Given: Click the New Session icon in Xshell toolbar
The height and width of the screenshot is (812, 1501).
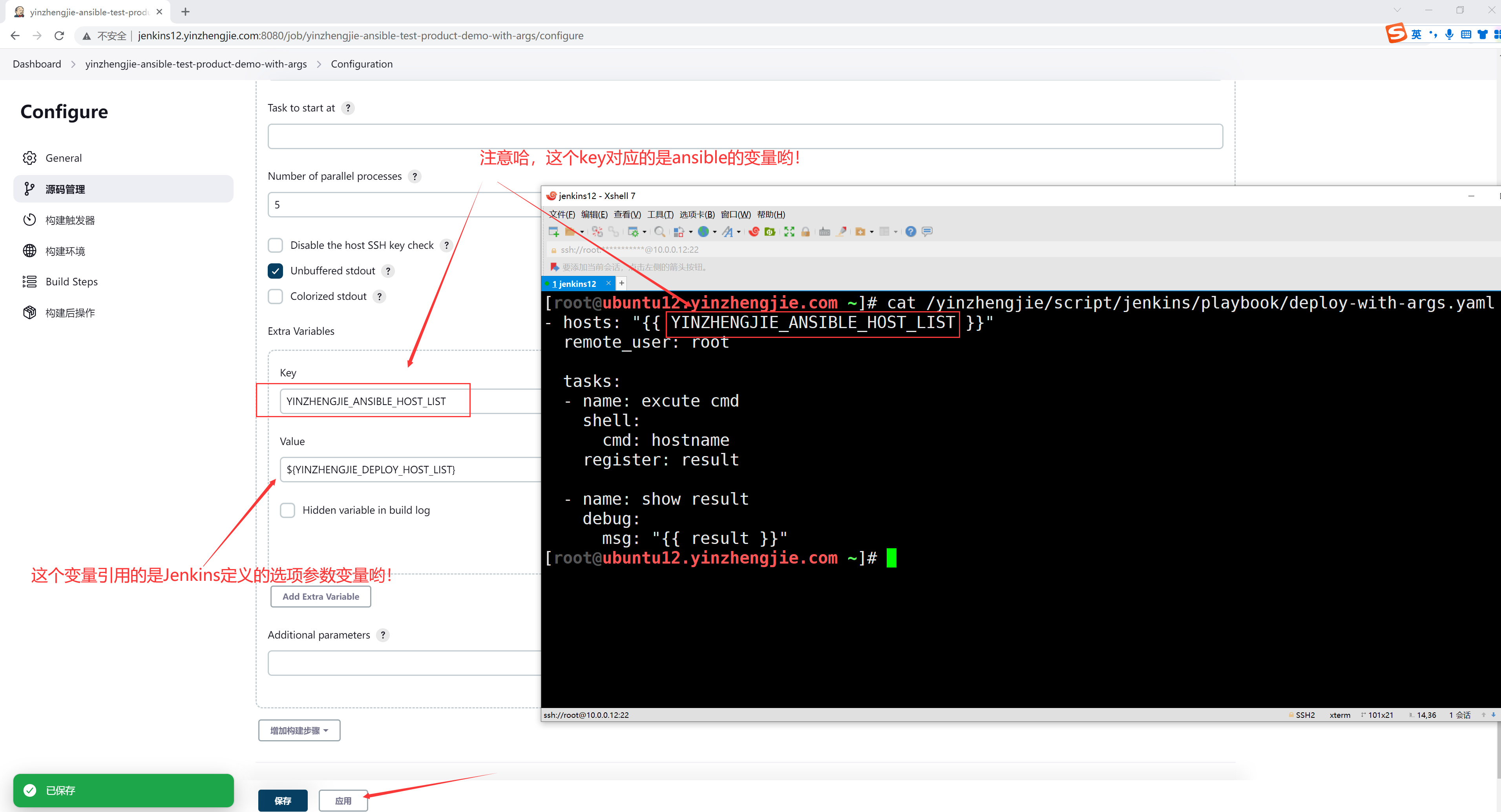Looking at the screenshot, I should click(x=553, y=232).
